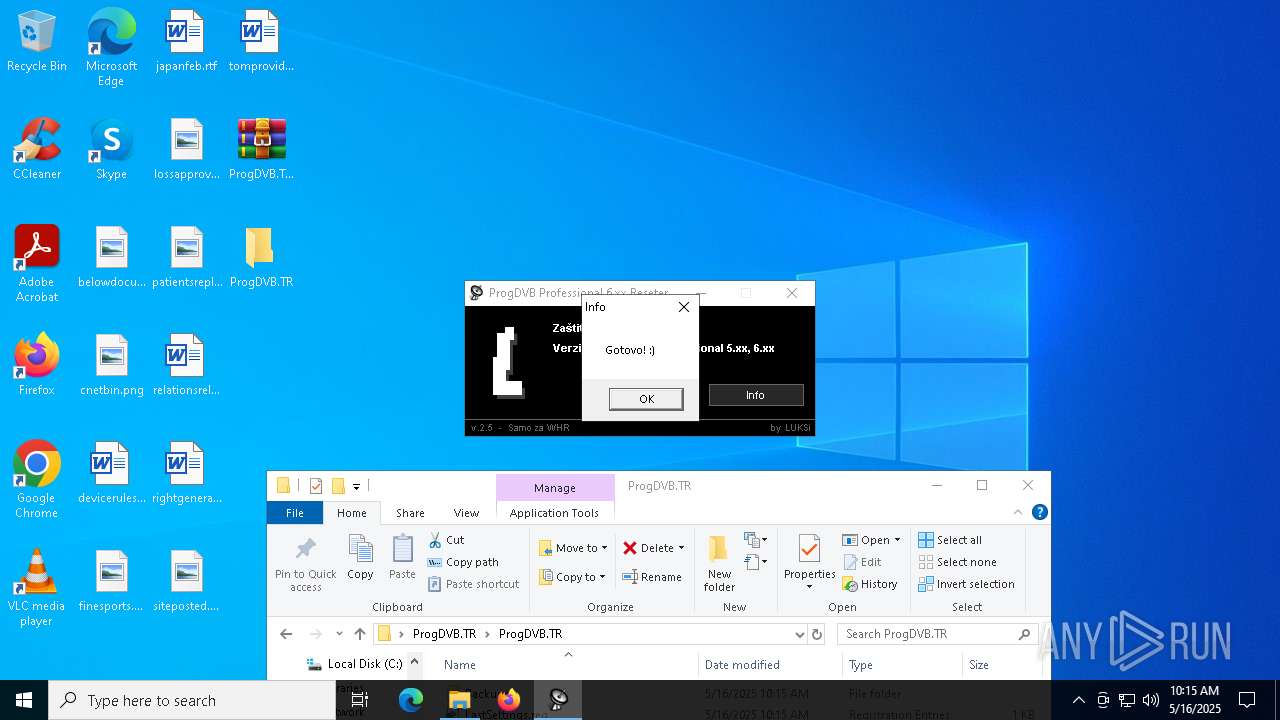Open the File menu in Explorer

click(295, 513)
